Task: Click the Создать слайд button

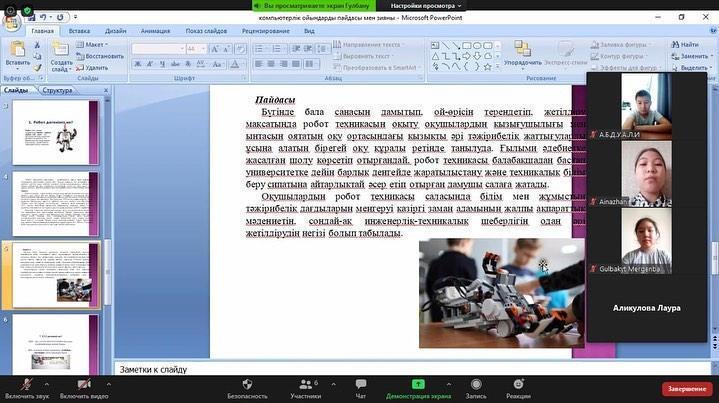Action: [x=62, y=56]
